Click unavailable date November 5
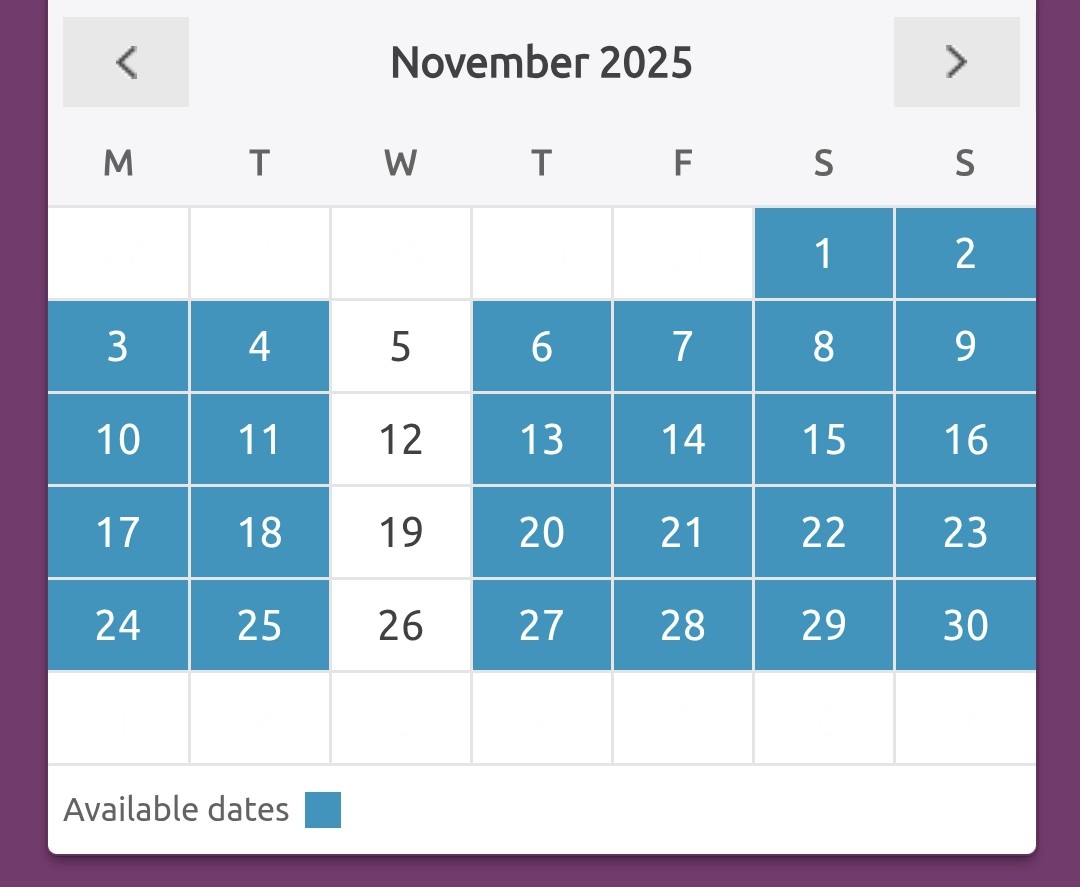 click(401, 346)
